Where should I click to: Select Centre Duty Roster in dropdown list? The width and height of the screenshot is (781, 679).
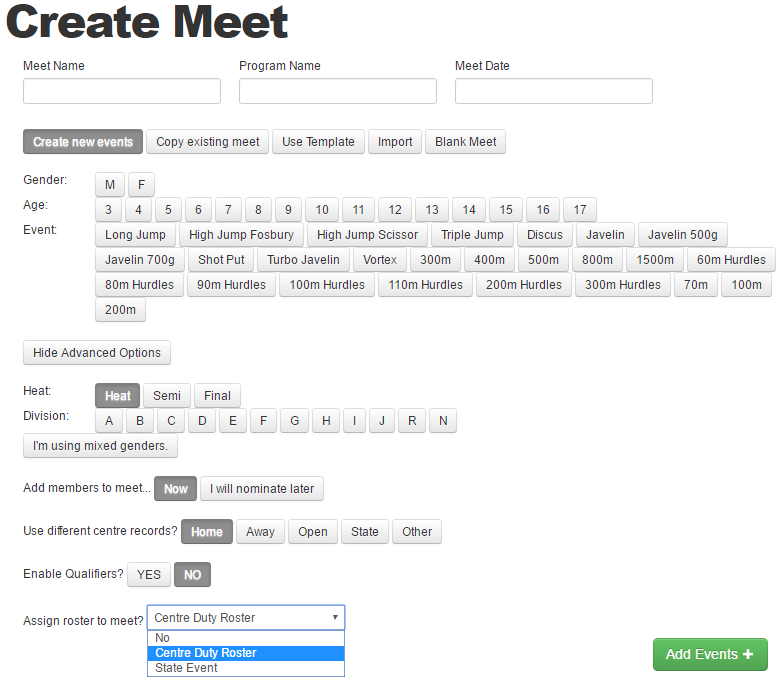246,653
